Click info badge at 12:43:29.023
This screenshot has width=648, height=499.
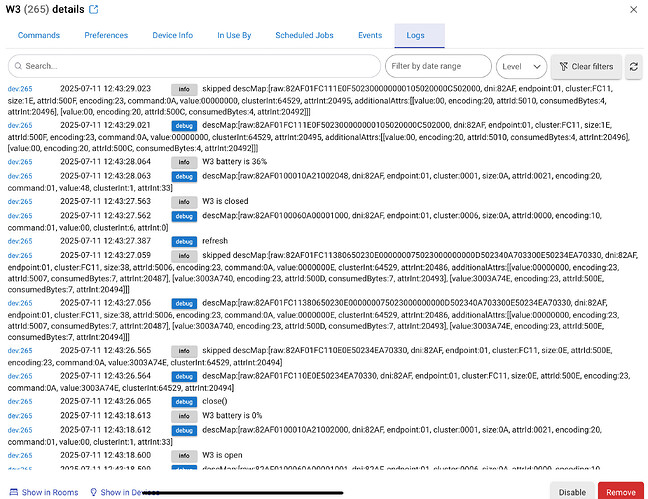click(x=184, y=89)
